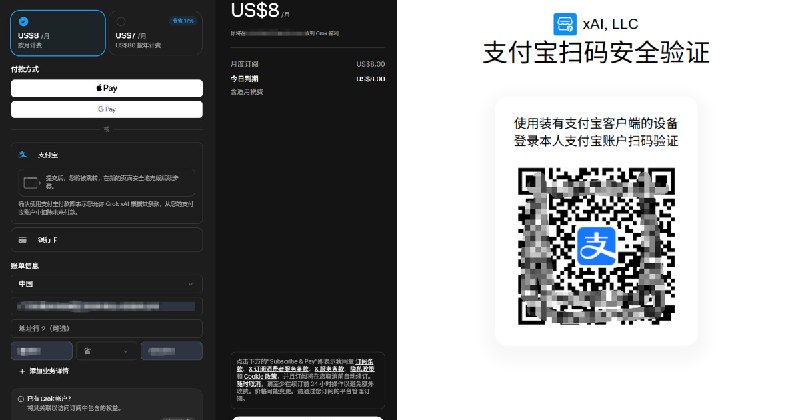This screenshot has width=800, height=420.
Task: Open the province (省) dropdown
Action: point(107,351)
